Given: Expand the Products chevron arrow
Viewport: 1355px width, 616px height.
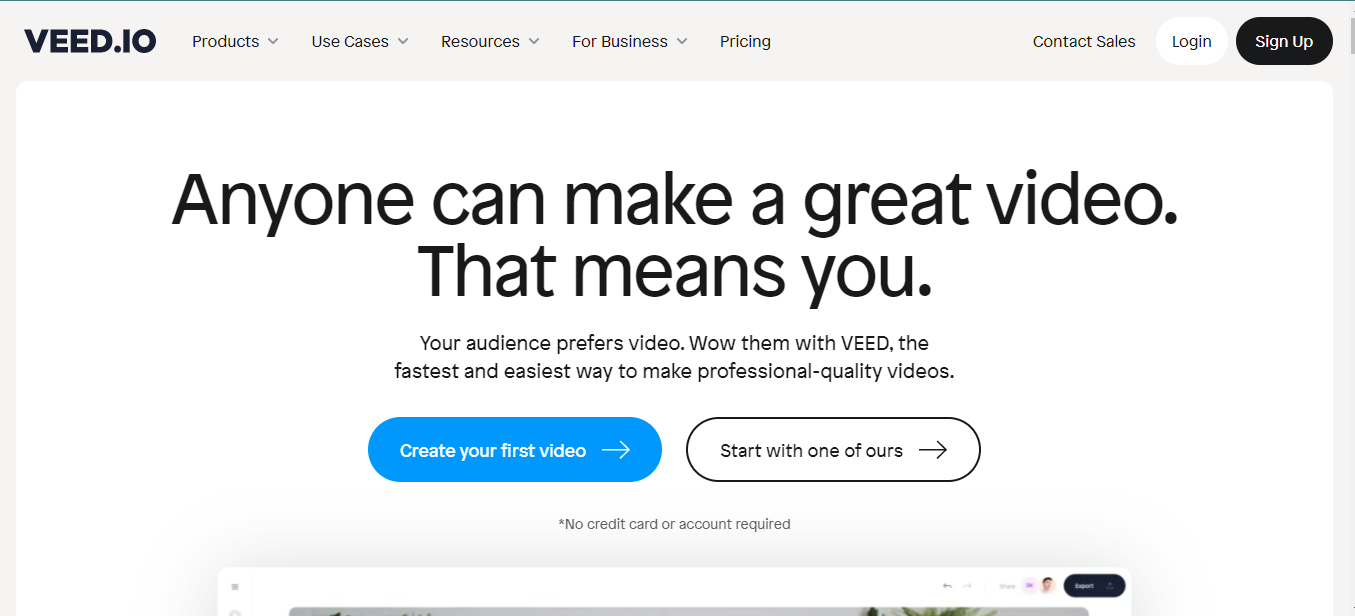Looking at the screenshot, I should 273,41.
